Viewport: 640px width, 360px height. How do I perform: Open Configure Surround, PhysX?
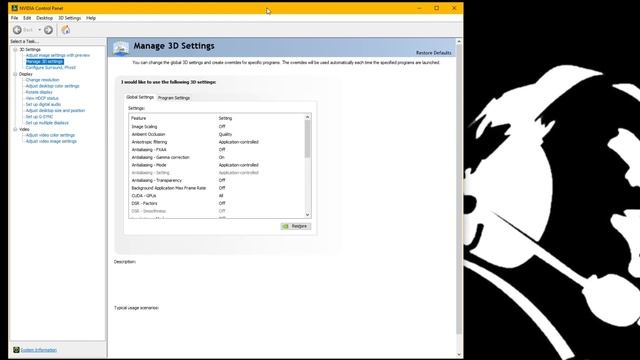pyautogui.click(x=51, y=67)
